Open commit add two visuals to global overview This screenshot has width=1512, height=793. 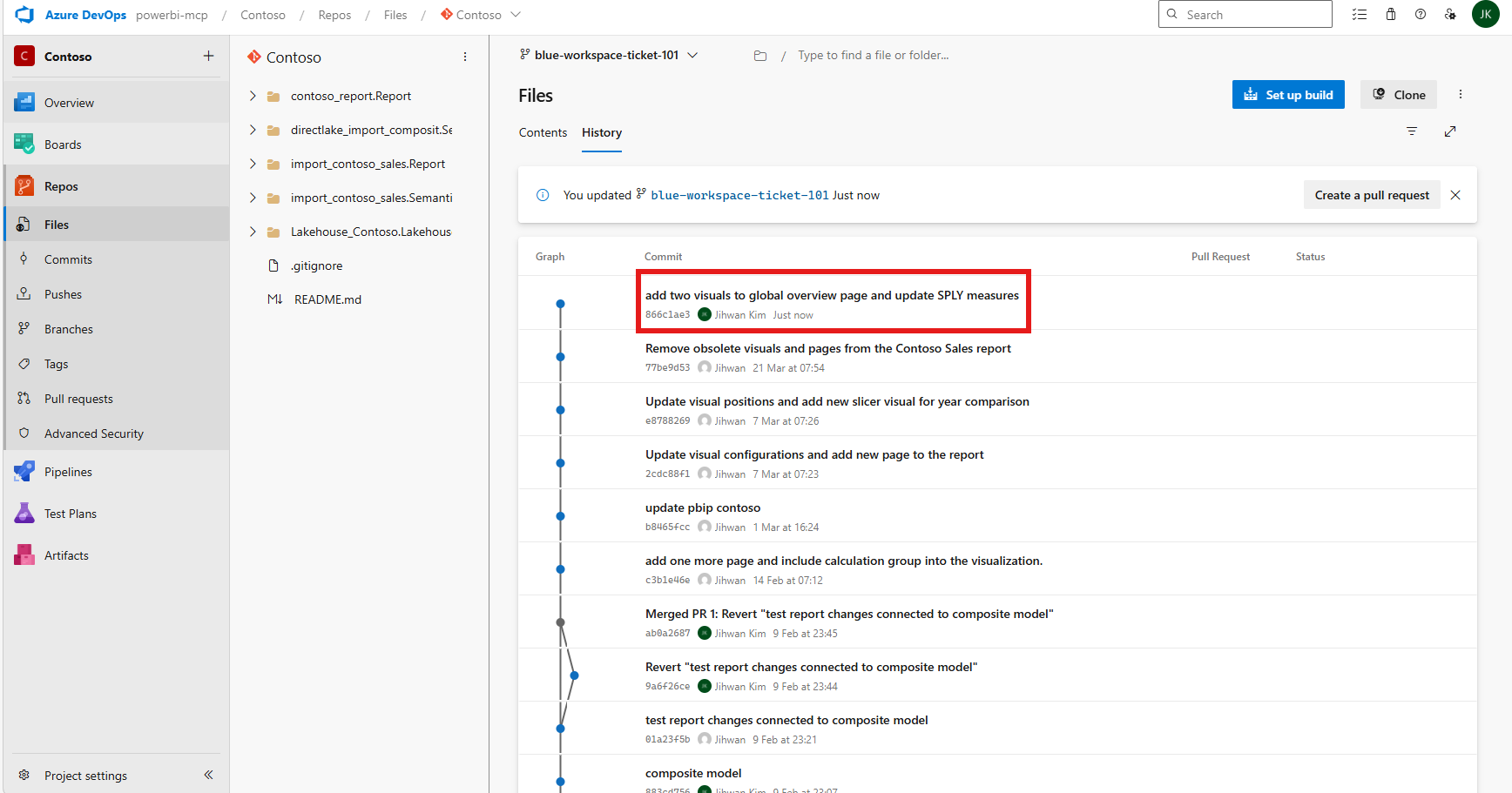click(832, 295)
